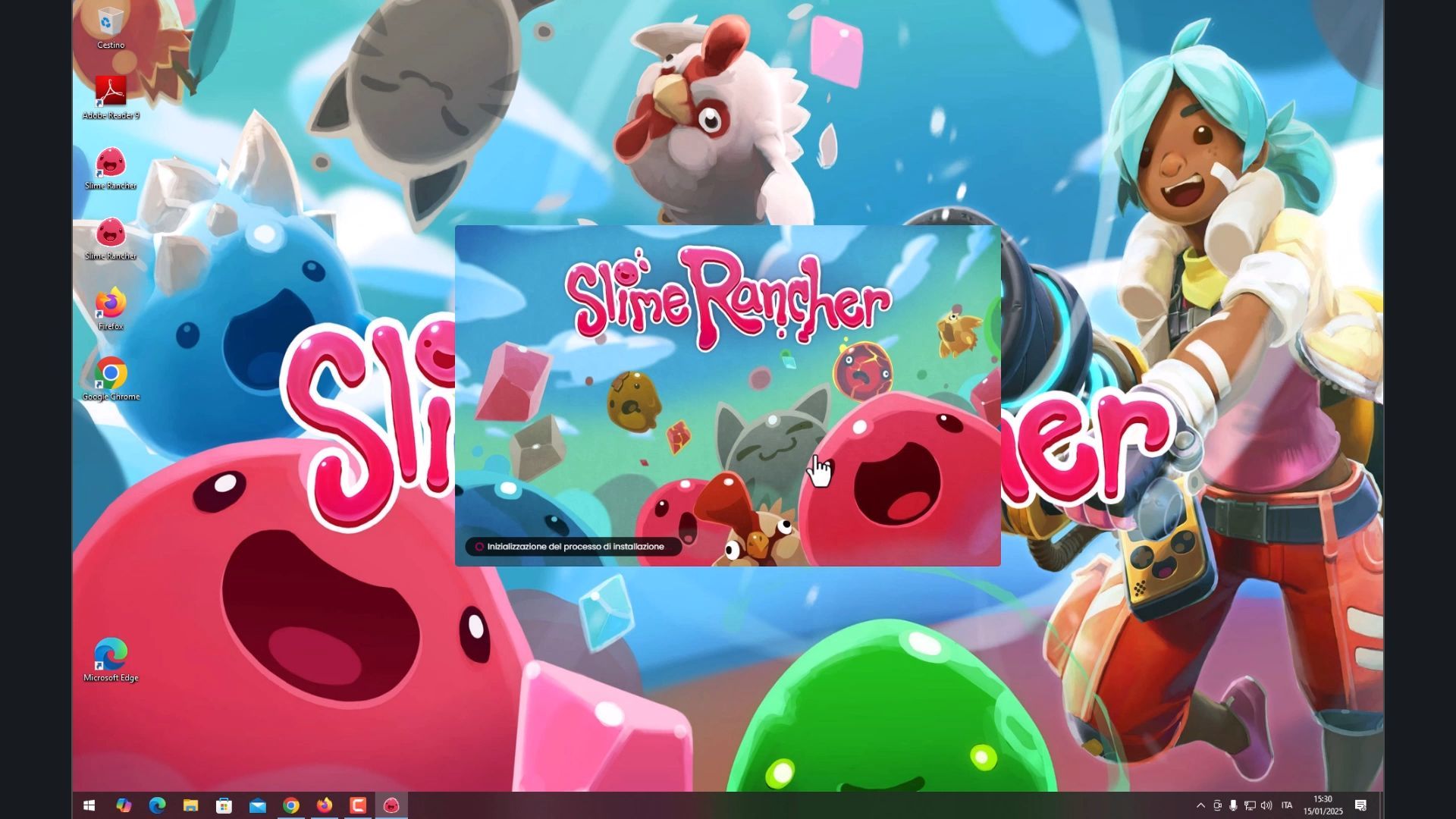Click the Slime Rancher installer taskbar button
Screen dimensions: 1456x819
pyautogui.click(x=391, y=805)
